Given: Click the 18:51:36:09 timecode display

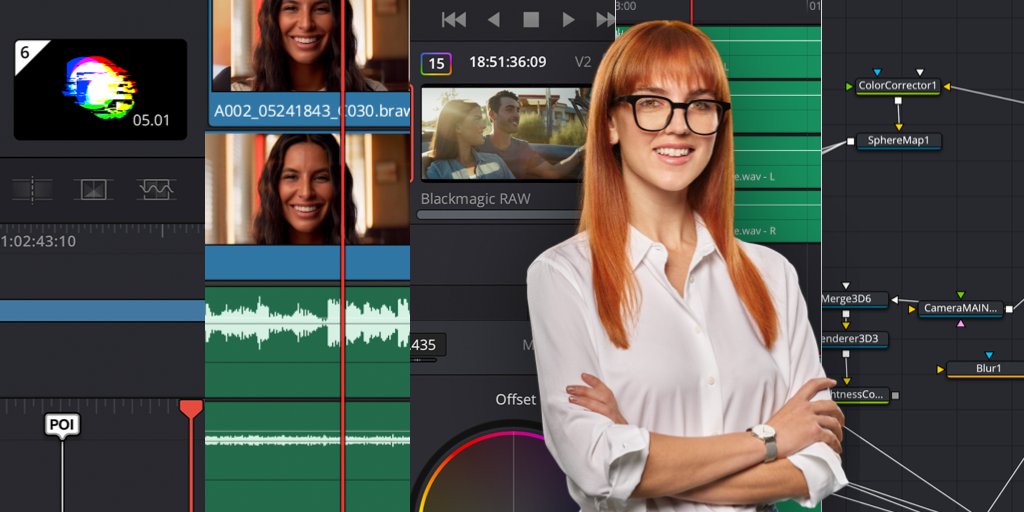Looking at the screenshot, I should point(508,62).
